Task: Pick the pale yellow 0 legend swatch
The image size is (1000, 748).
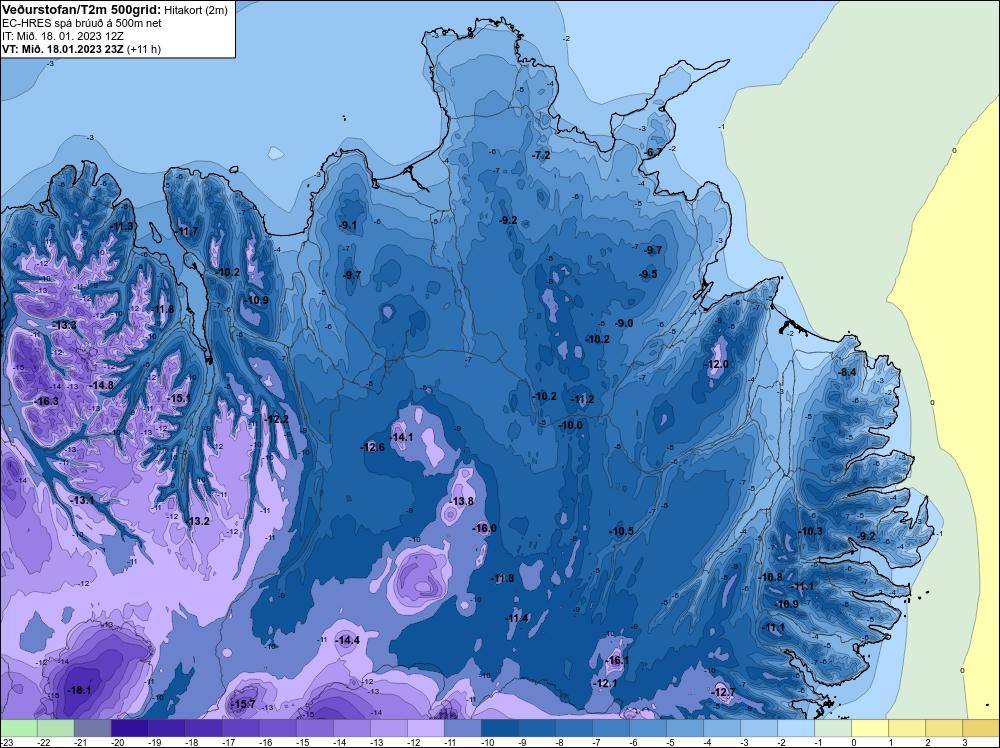Action: pyautogui.click(x=869, y=728)
